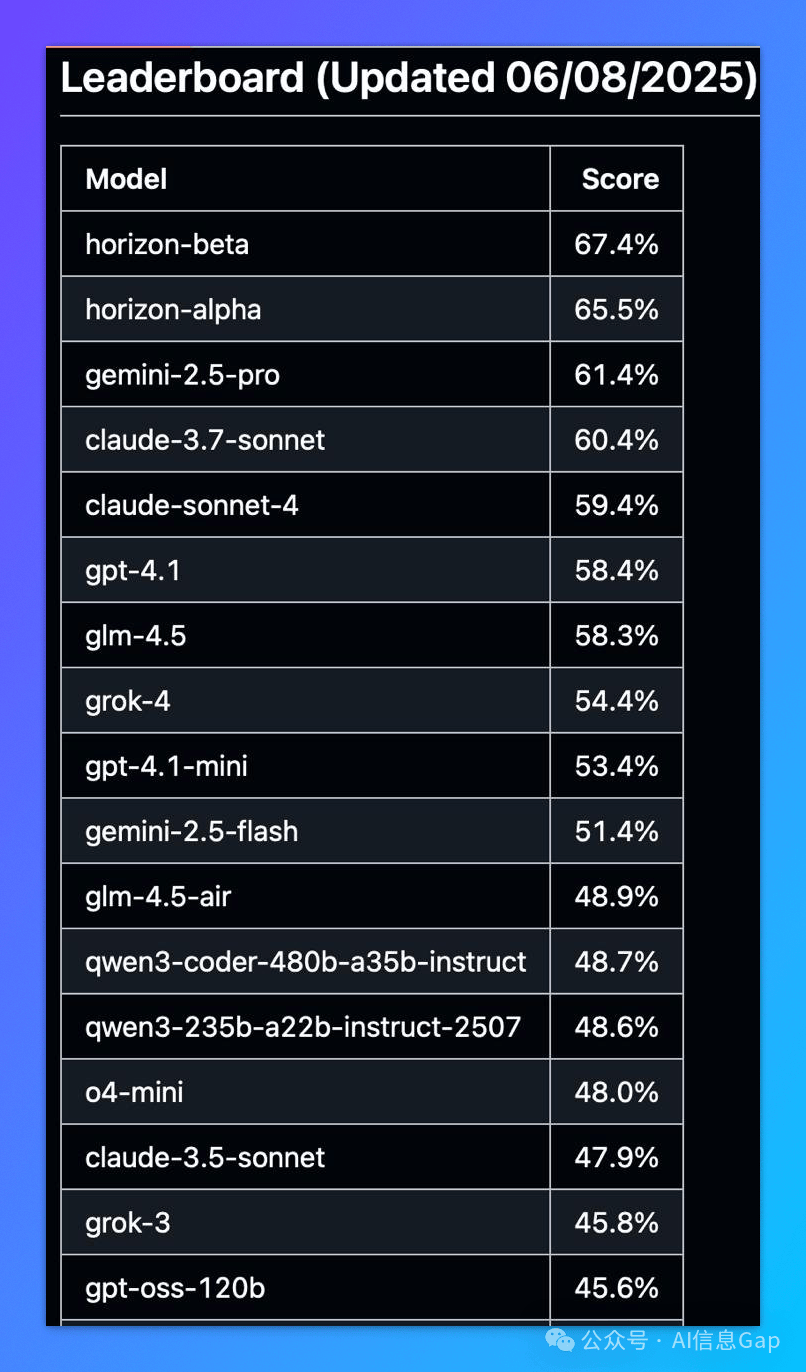Click gemini-2.5-flash in the table
Screen dimensions: 806x1372
click(x=191, y=831)
